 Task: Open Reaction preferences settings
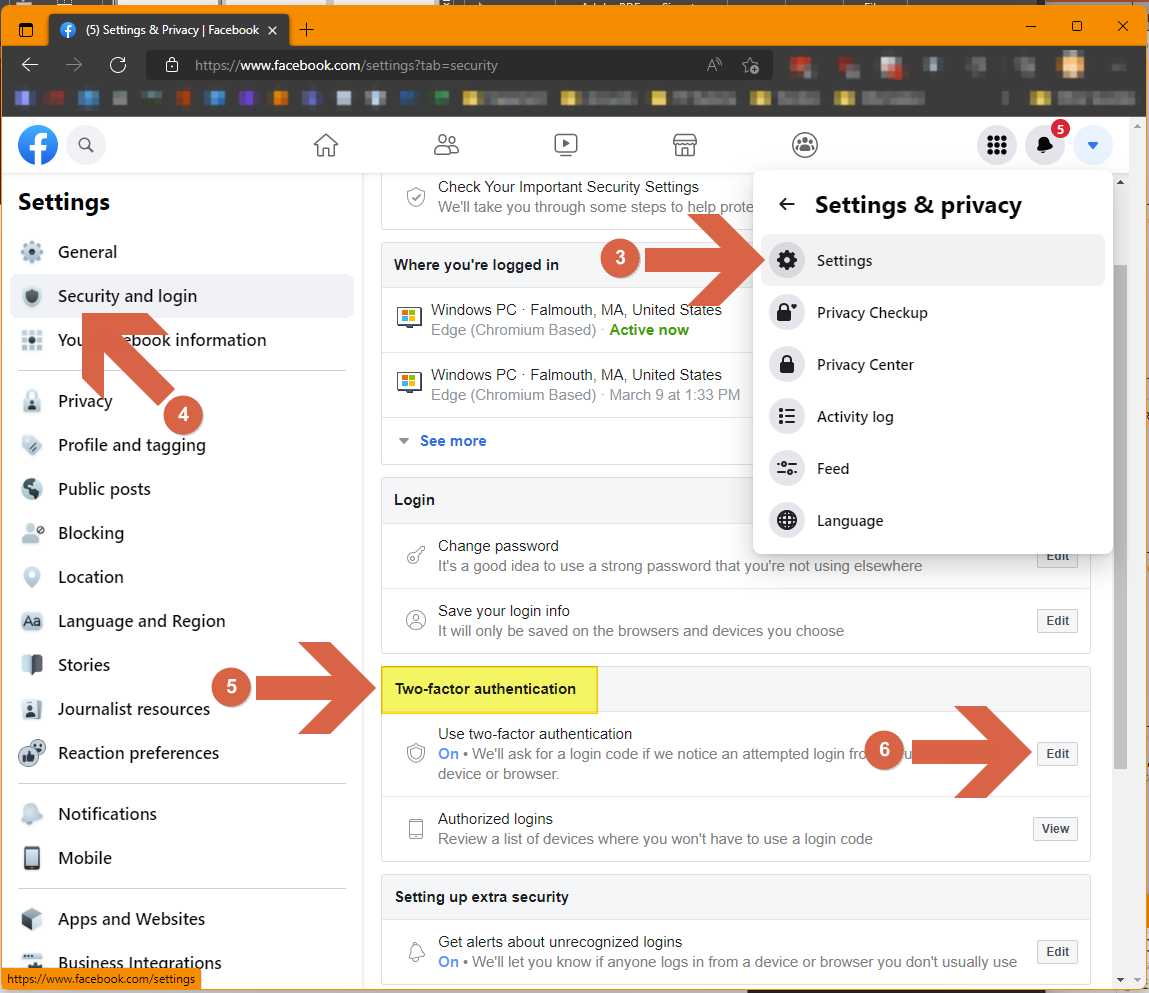(182, 753)
